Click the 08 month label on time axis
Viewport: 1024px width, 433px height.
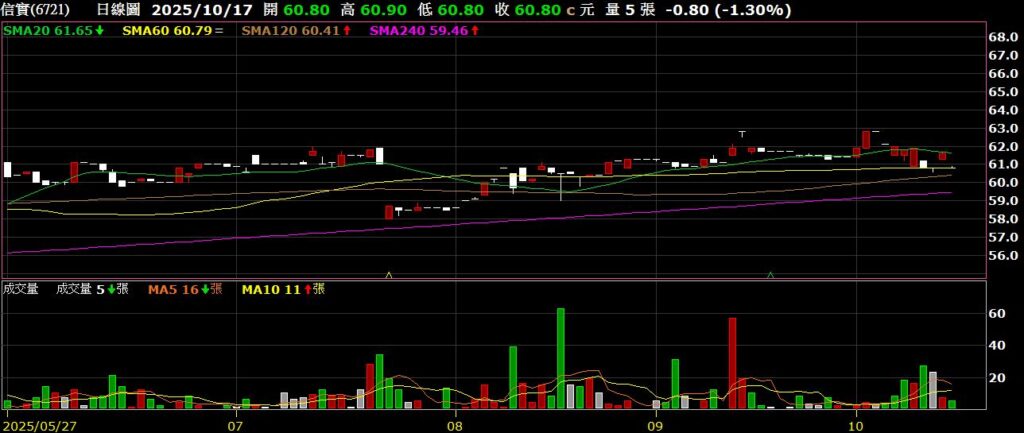pos(454,424)
